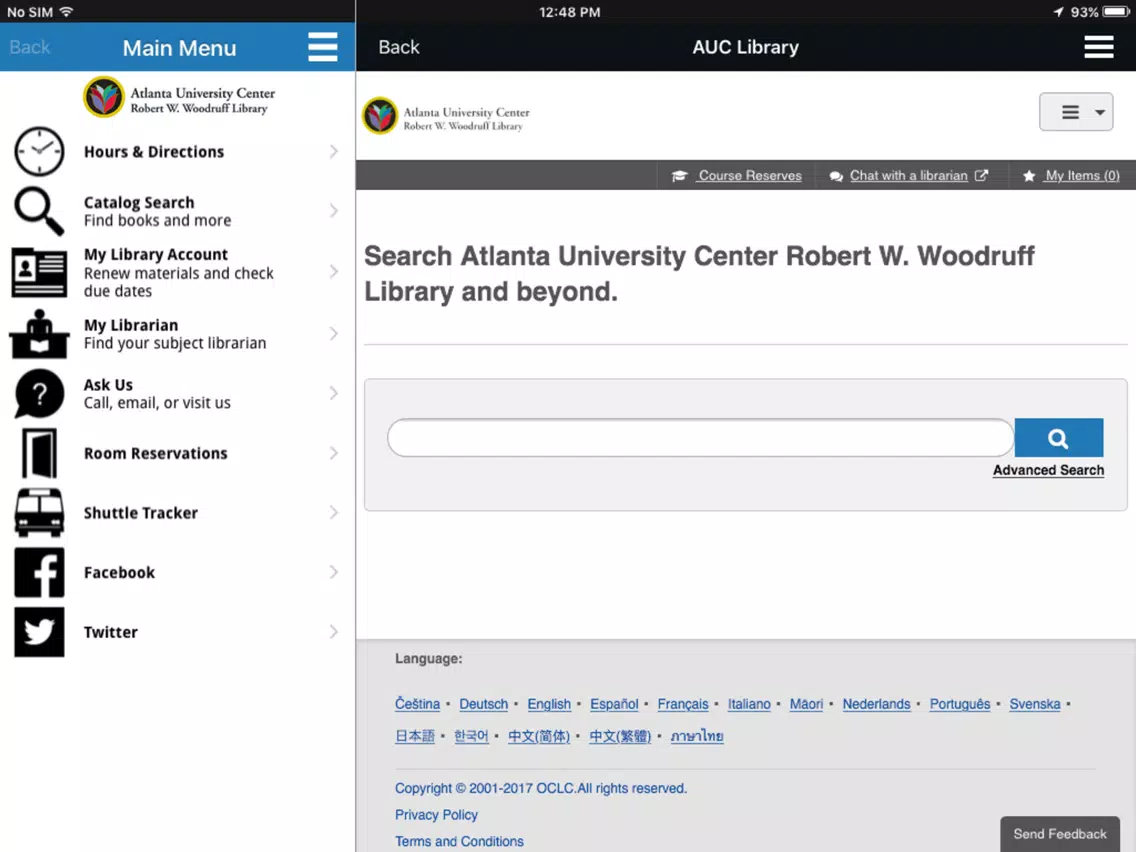Image resolution: width=1136 pixels, height=852 pixels.
Task: Click the Woodruff Library logo on the web page
Action: coord(446,116)
